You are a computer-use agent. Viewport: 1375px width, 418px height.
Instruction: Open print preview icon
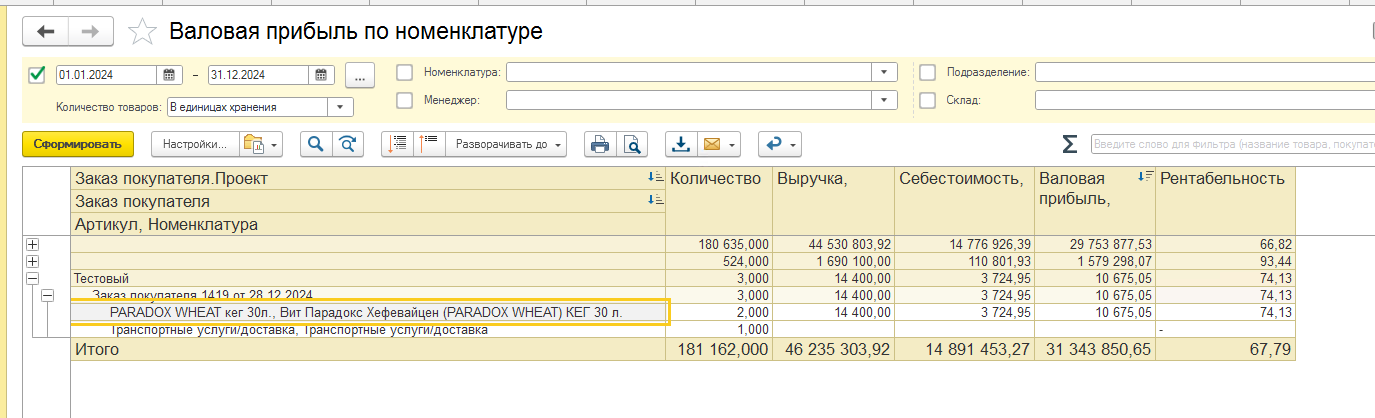[x=632, y=145]
